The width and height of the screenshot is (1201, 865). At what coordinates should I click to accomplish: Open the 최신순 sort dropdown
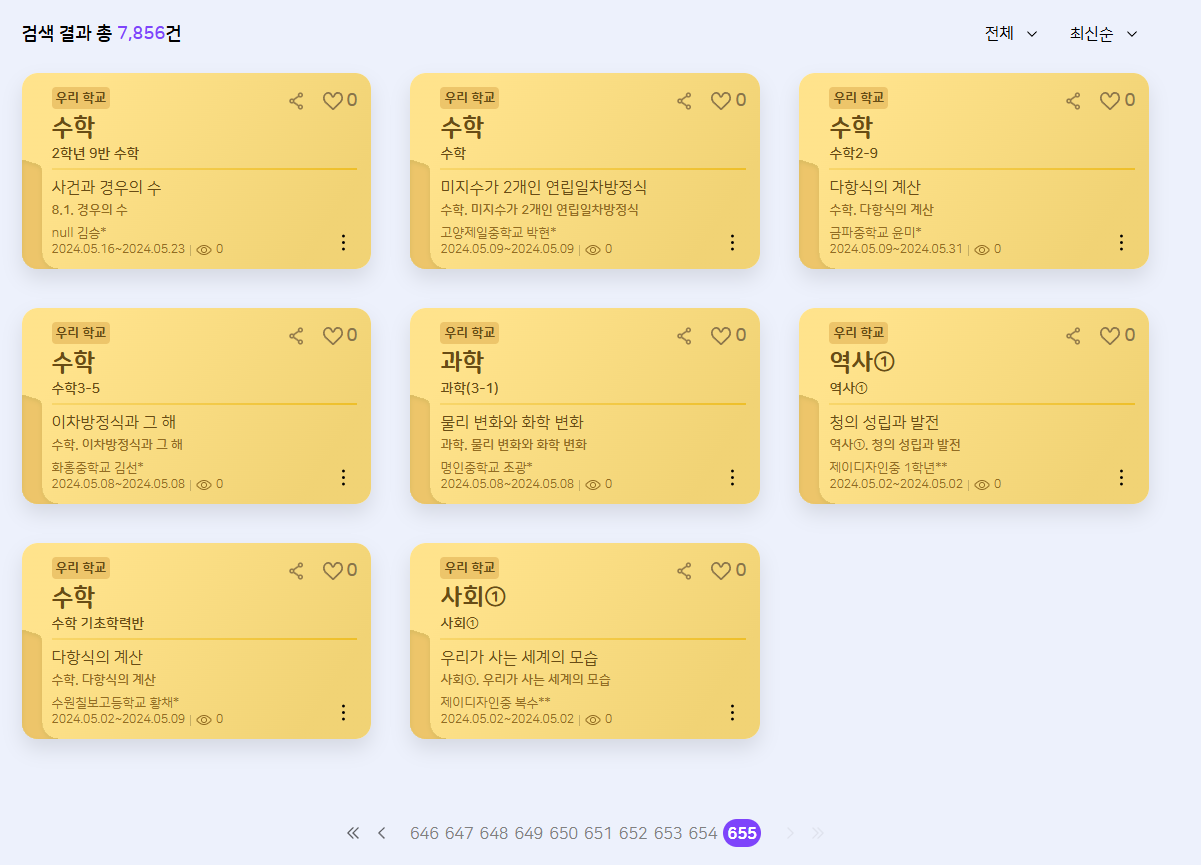[1104, 34]
